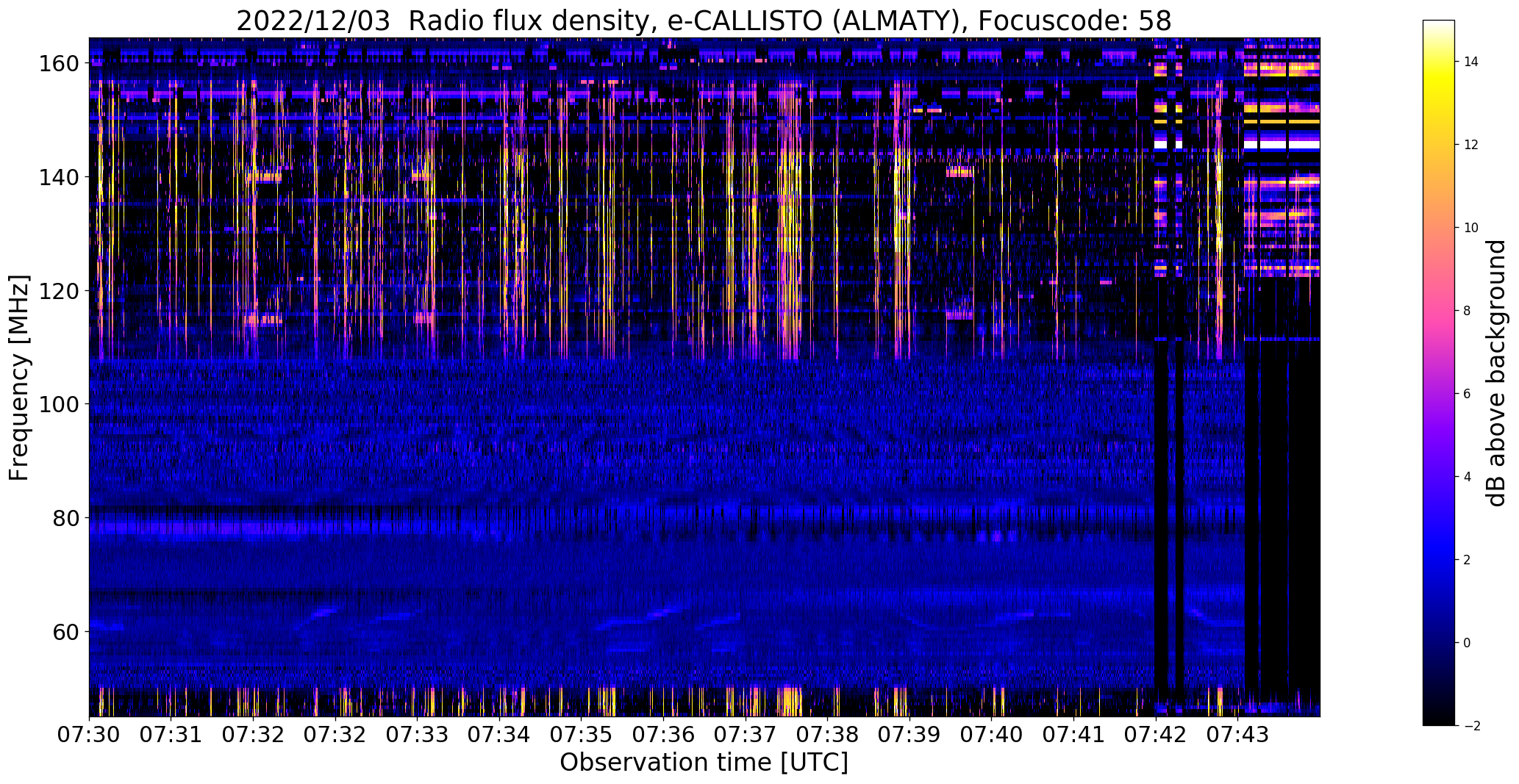Click the 120 frequency tick label
The image size is (1519, 784).
(58, 291)
